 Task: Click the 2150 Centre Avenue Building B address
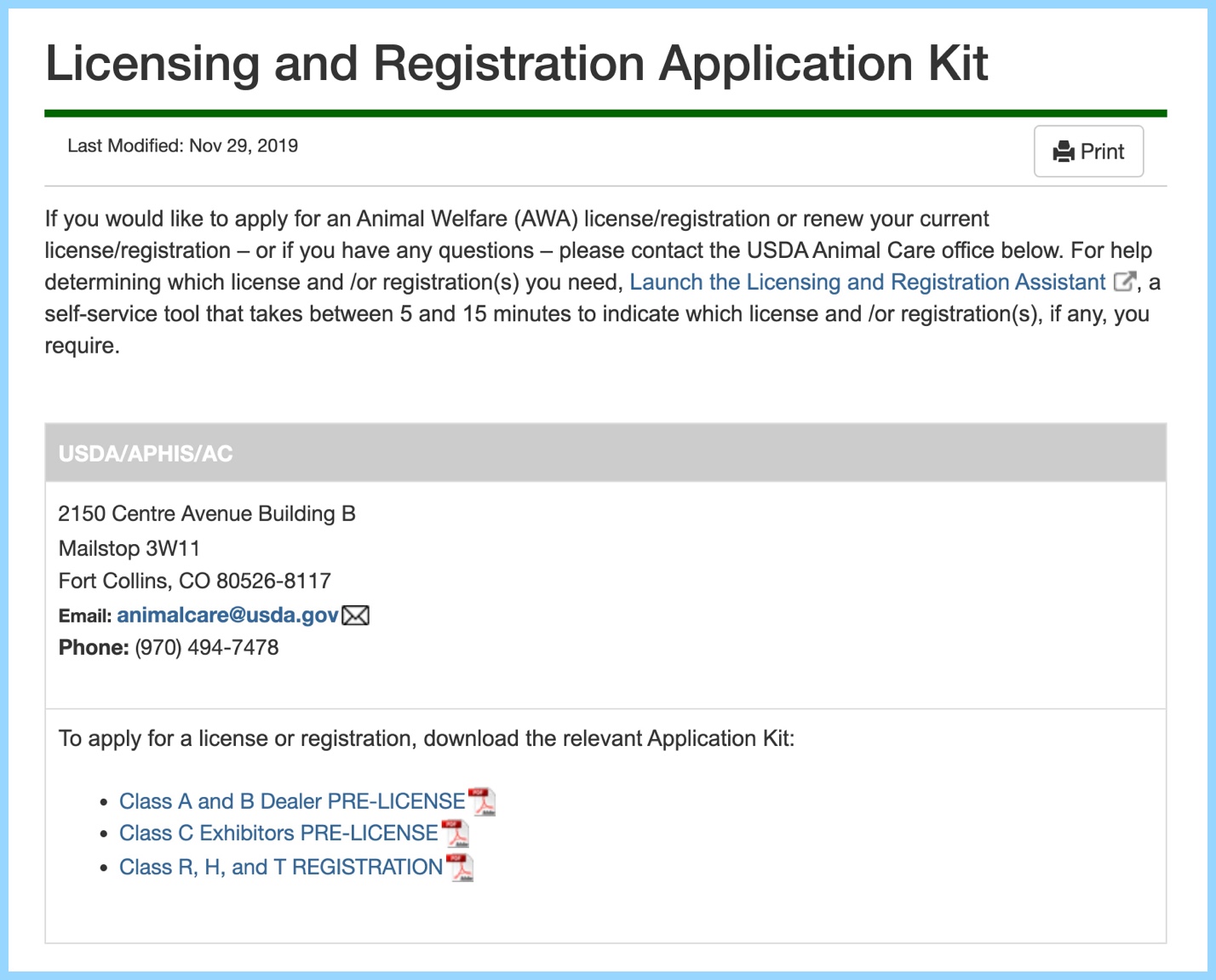(x=206, y=513)
